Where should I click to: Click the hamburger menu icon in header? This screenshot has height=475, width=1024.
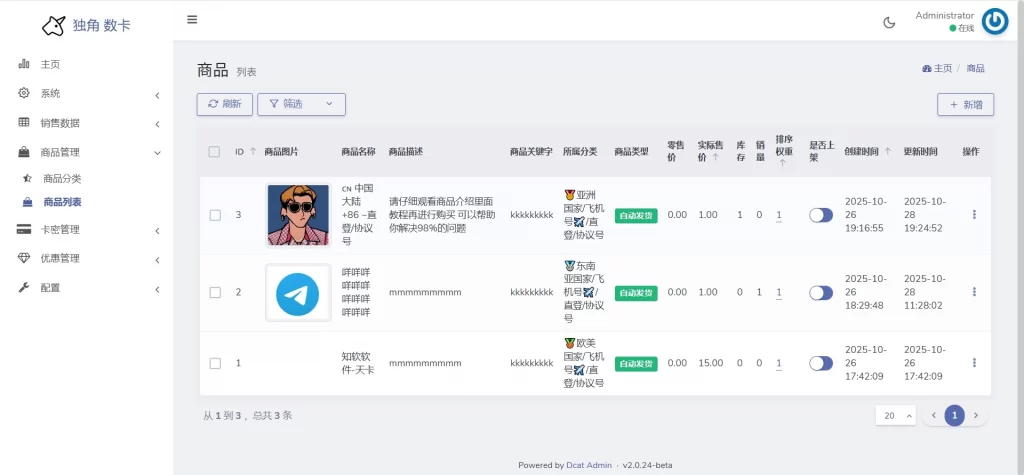pyautogui.click(x=192, y=19)
